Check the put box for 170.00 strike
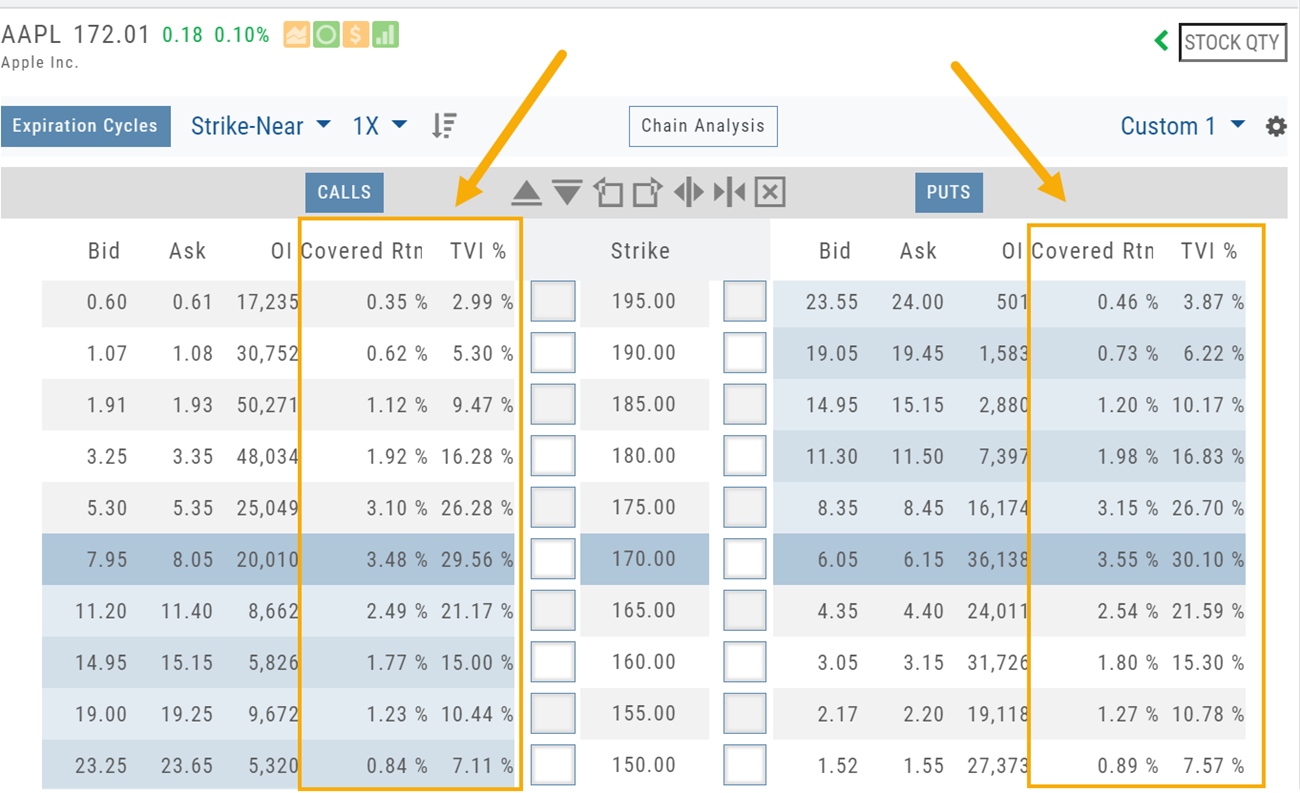1300x793 pixels. (744, 559)
